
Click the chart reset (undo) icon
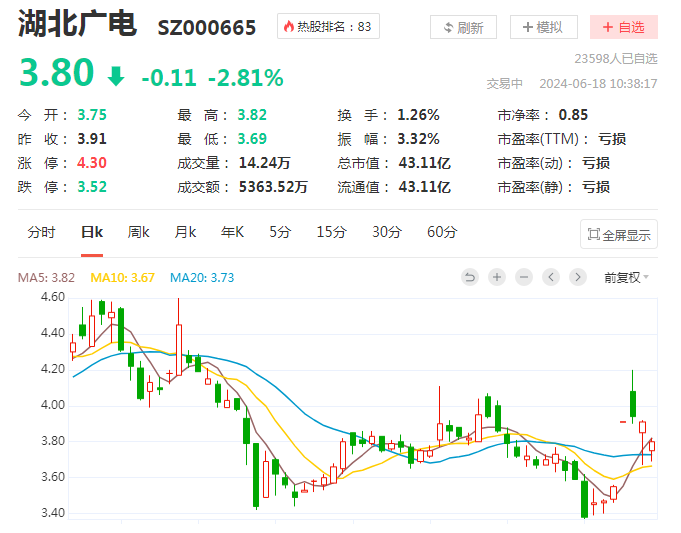(x=470, y=277)
